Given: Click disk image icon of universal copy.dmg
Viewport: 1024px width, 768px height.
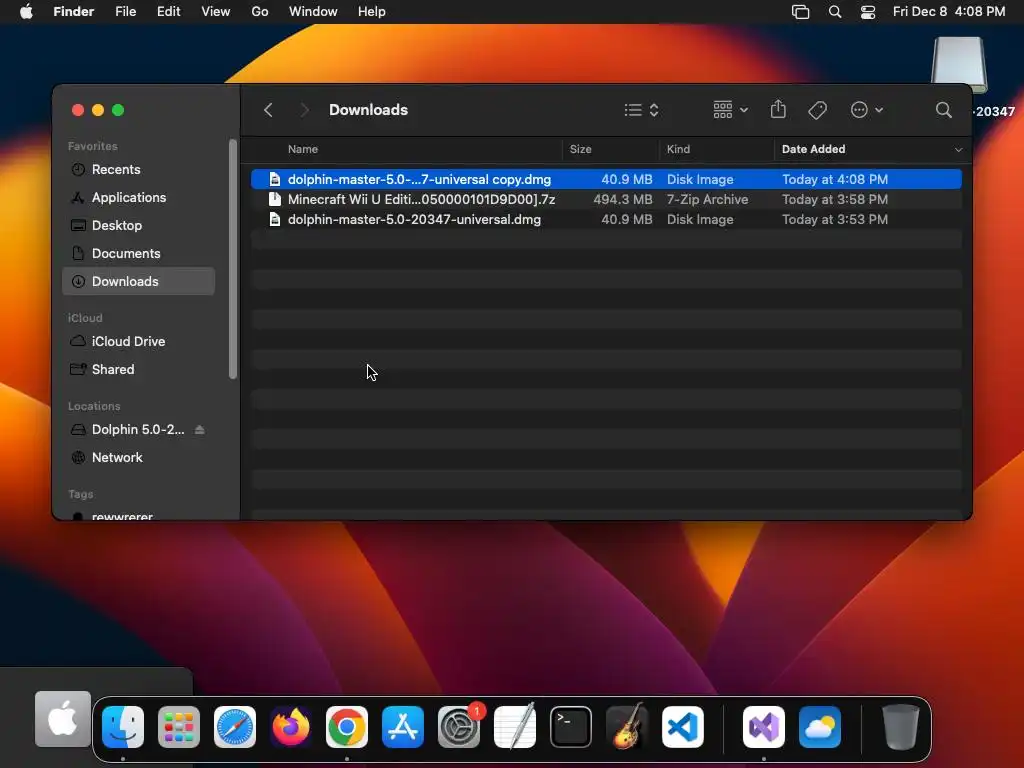Looking at the screenshot, I should (275, 179).
